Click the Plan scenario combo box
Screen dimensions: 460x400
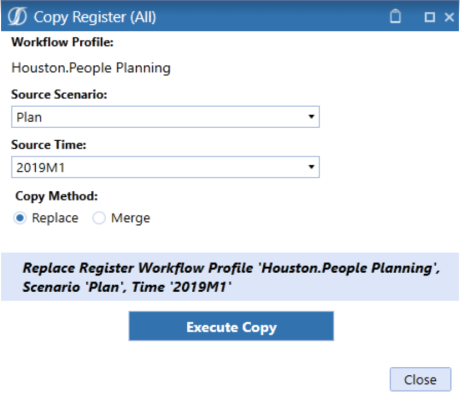click(x=165, y=117)
